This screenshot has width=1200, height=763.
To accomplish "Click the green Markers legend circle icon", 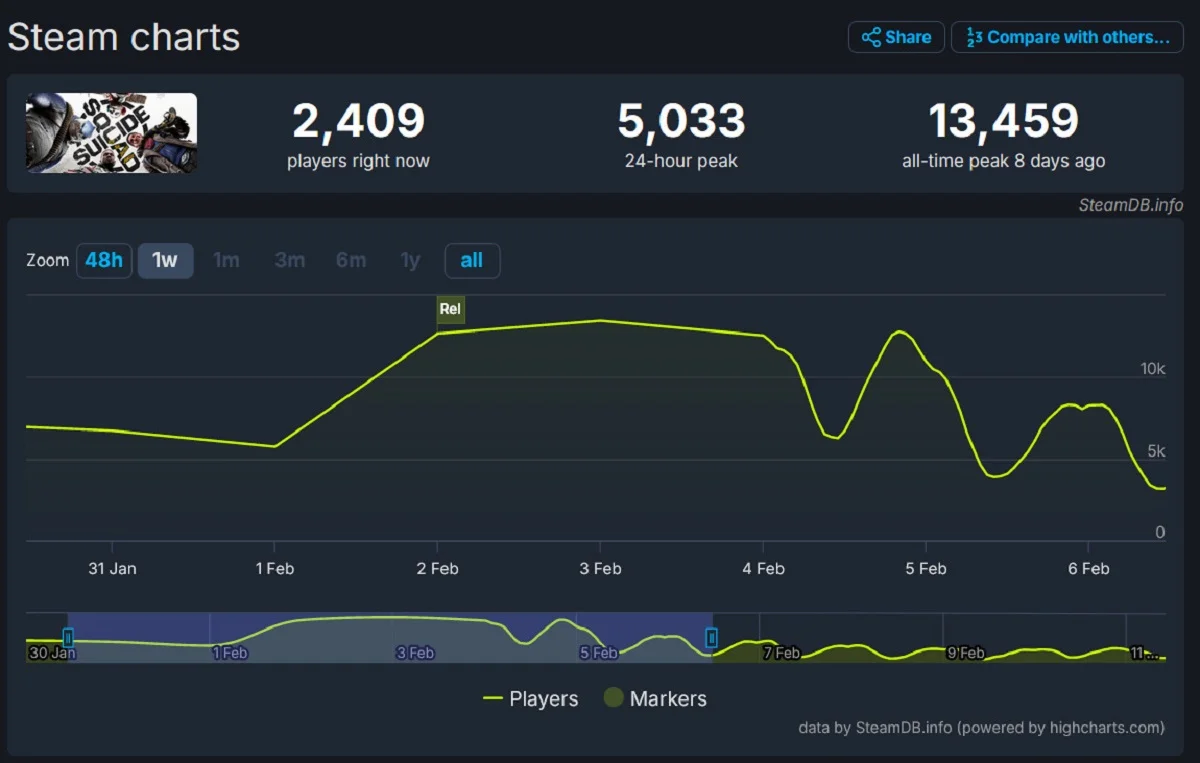I will 613,699.
